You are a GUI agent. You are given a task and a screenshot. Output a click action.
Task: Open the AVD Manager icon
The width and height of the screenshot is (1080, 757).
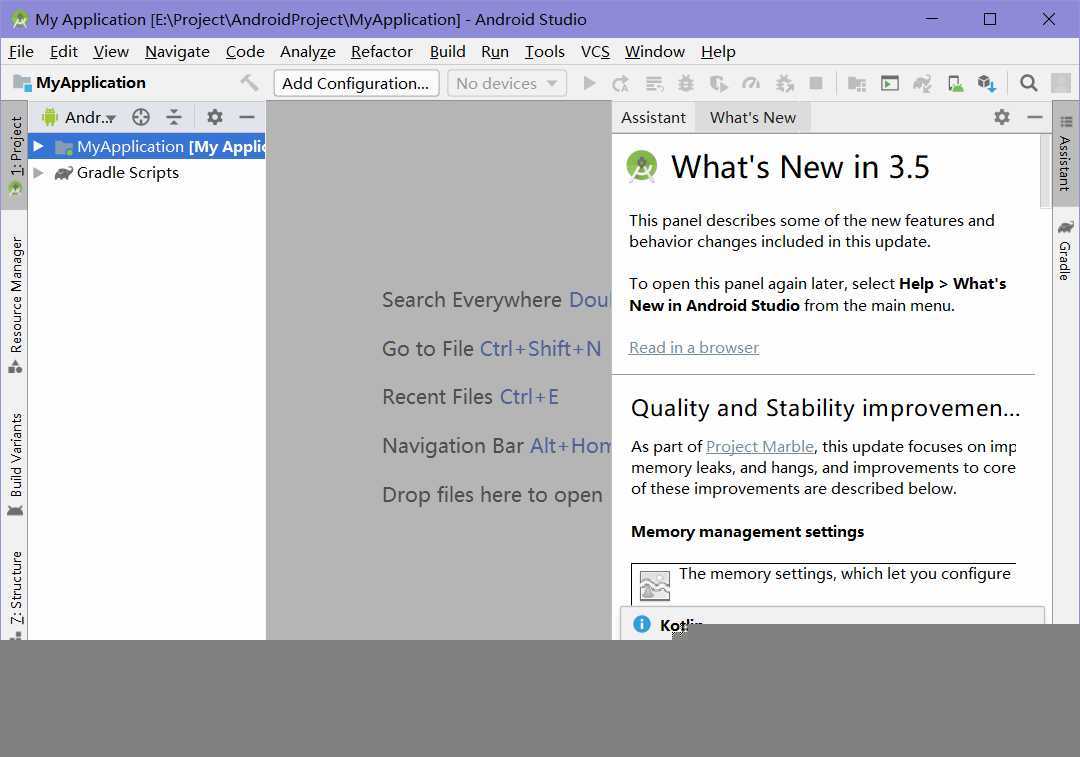(x=955, y=83)
